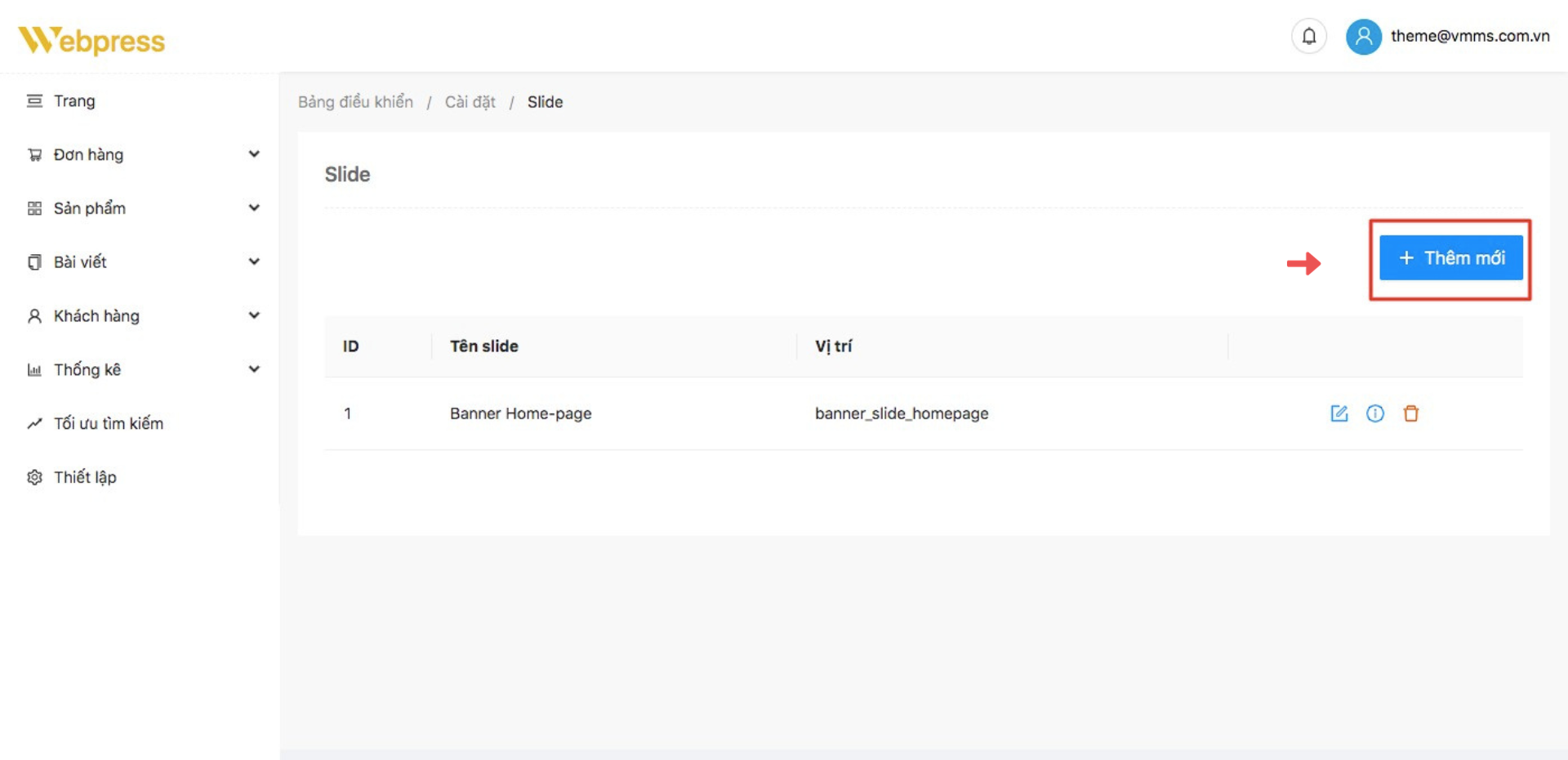Open the Tối ưu tìm kiếm menu item
The height and width of the screenshot is (760, 1568).
point(108,423)
